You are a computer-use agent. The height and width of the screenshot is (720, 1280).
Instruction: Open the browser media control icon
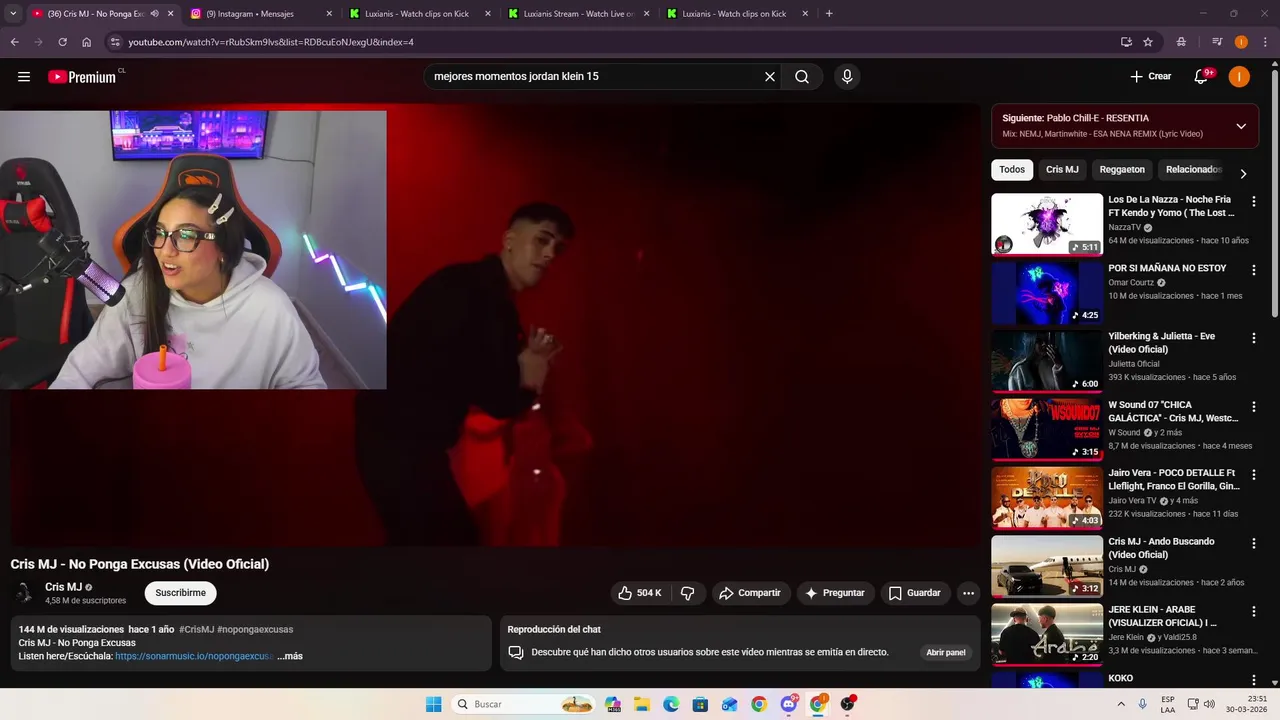coord(1217,42)
